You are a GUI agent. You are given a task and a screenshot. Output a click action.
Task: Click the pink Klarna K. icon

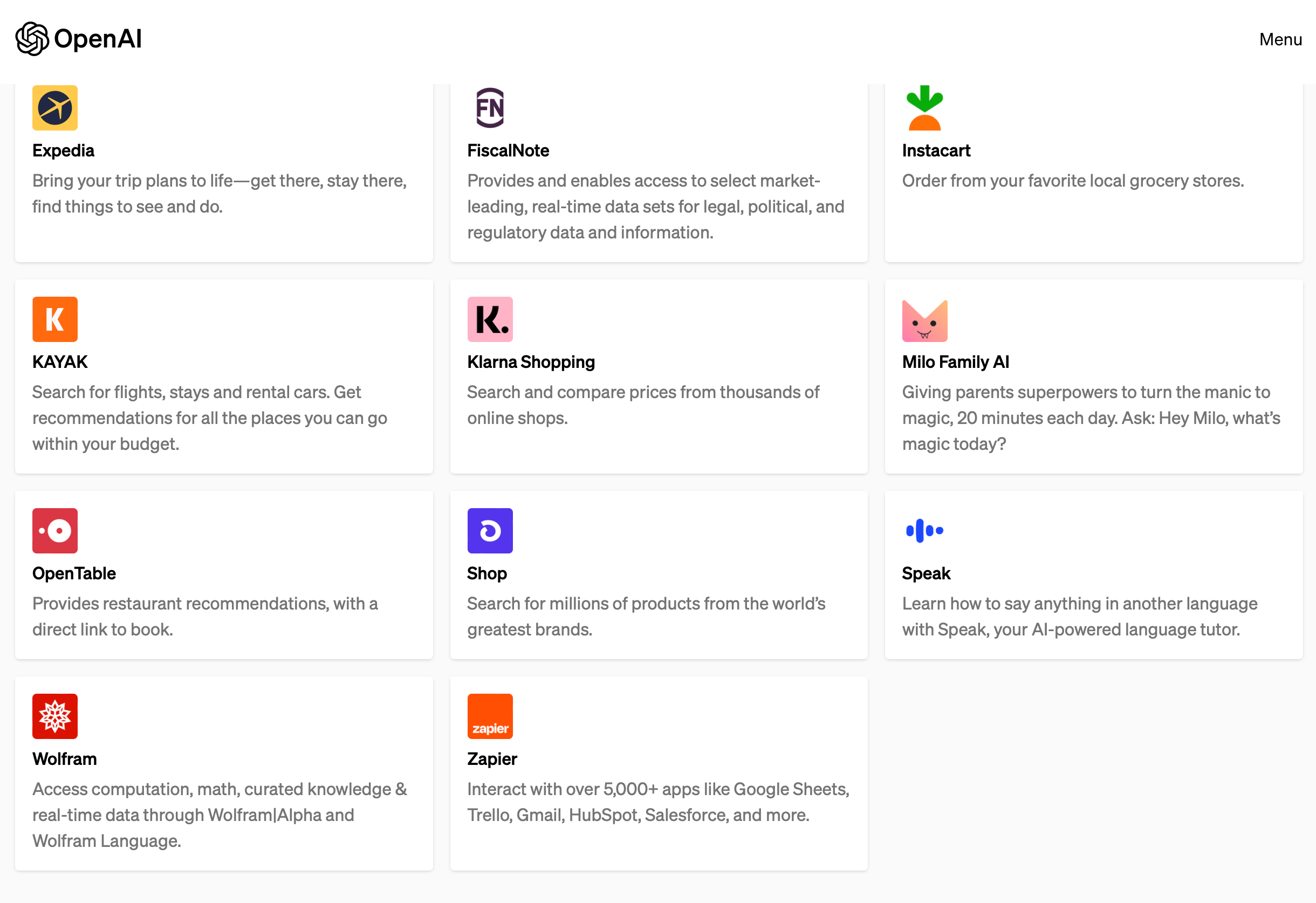click(x=490, y=319)
